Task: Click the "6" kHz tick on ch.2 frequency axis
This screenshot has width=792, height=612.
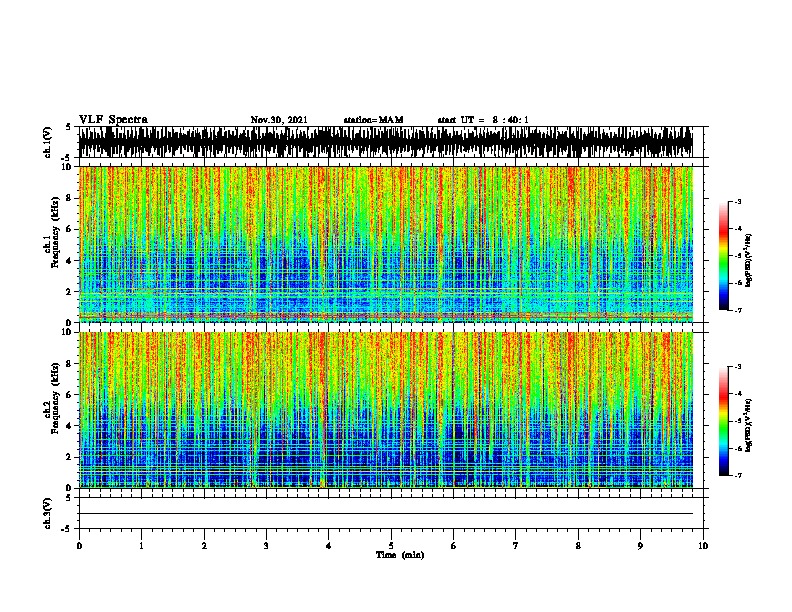Action: (x=70, y=395)
